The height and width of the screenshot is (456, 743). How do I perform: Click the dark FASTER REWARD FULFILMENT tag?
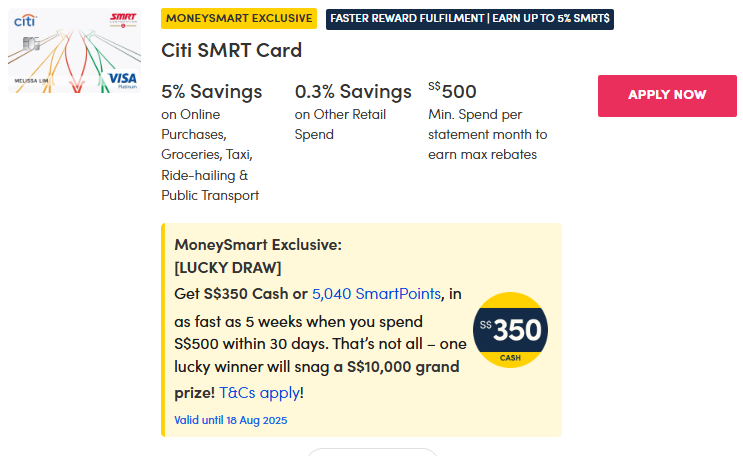[470, 18]
